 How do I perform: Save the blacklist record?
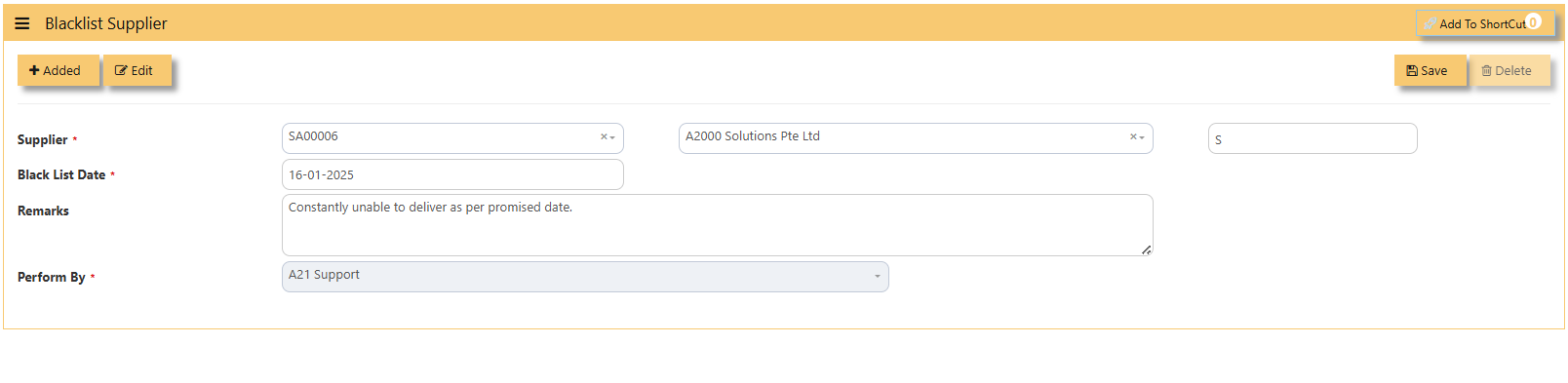pyautogui.click(x=1430, y=70)
